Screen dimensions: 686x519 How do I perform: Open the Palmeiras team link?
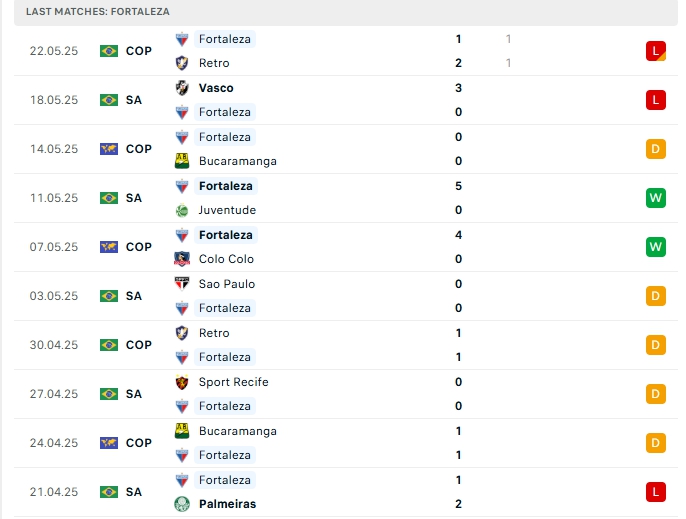(x=227, y=504)
